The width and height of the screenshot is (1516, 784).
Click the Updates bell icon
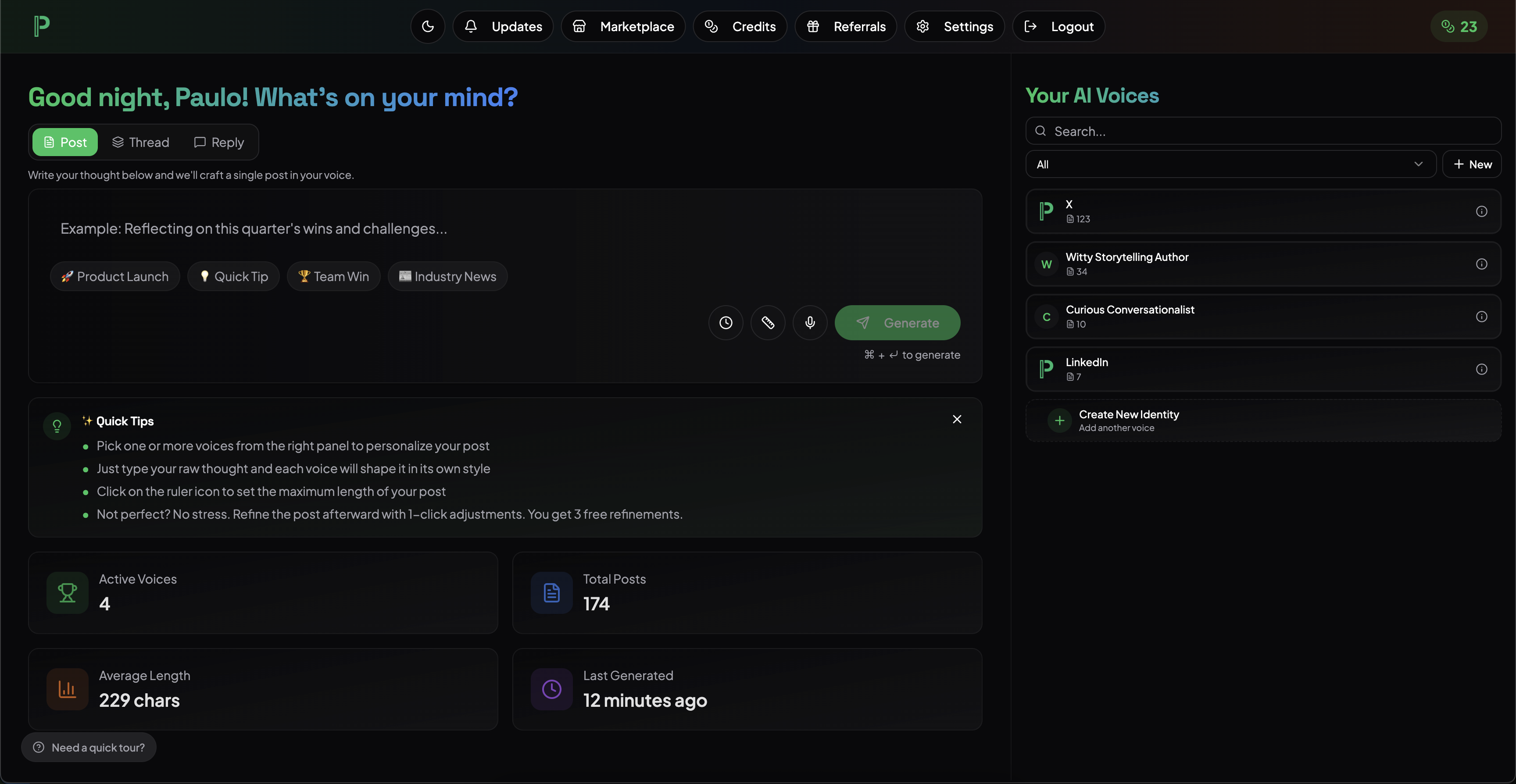coord(471,26)
